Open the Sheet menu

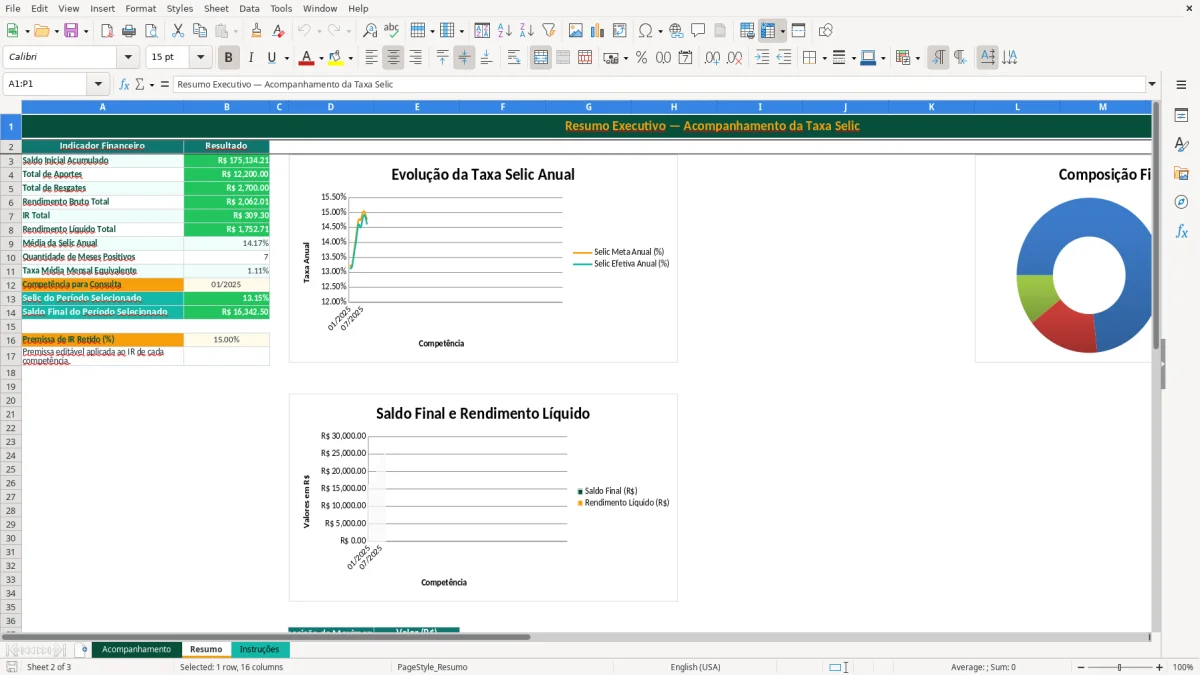[216, 8]
